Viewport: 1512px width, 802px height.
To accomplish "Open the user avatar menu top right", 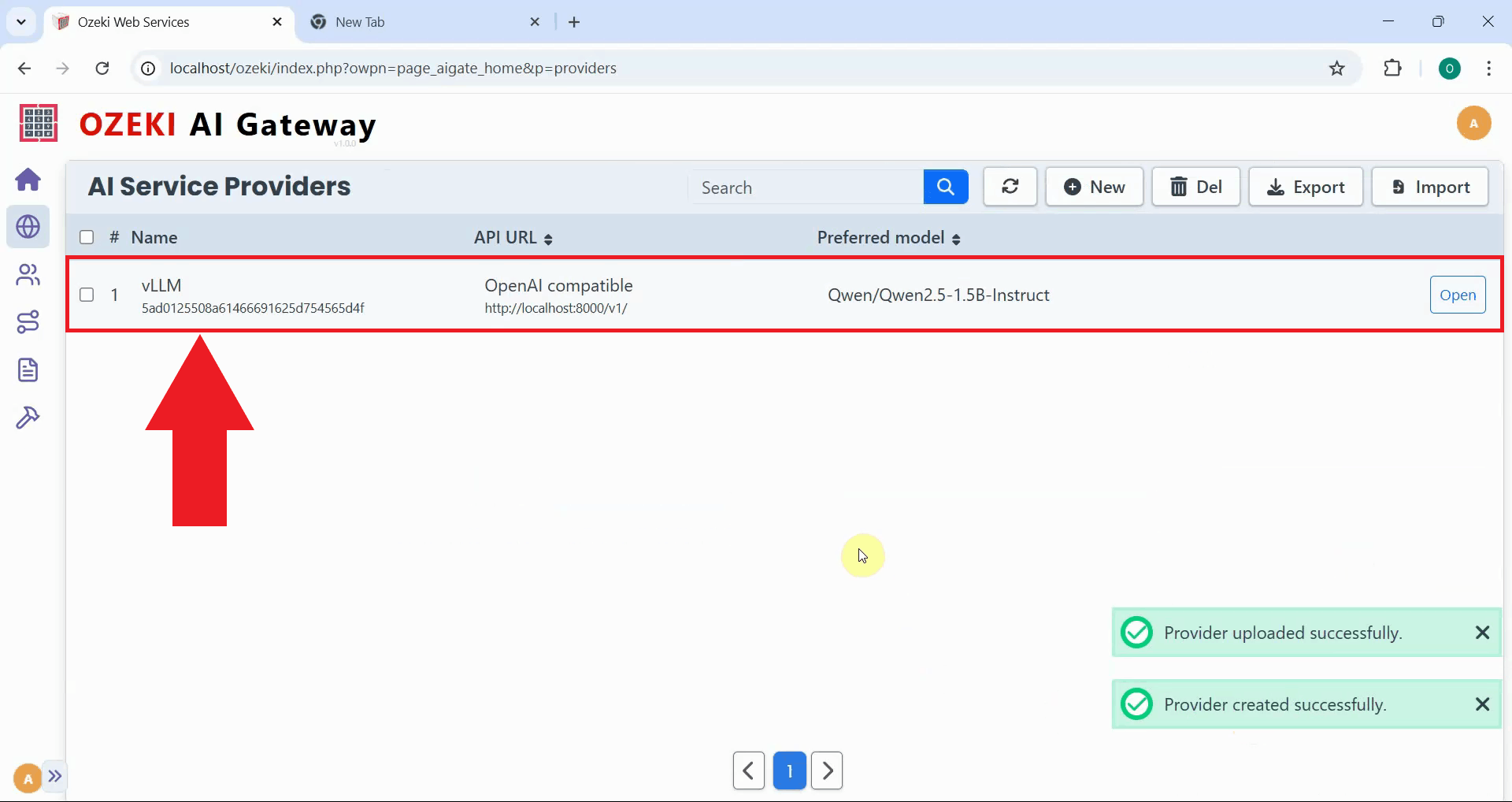I will click(1474, 123).
